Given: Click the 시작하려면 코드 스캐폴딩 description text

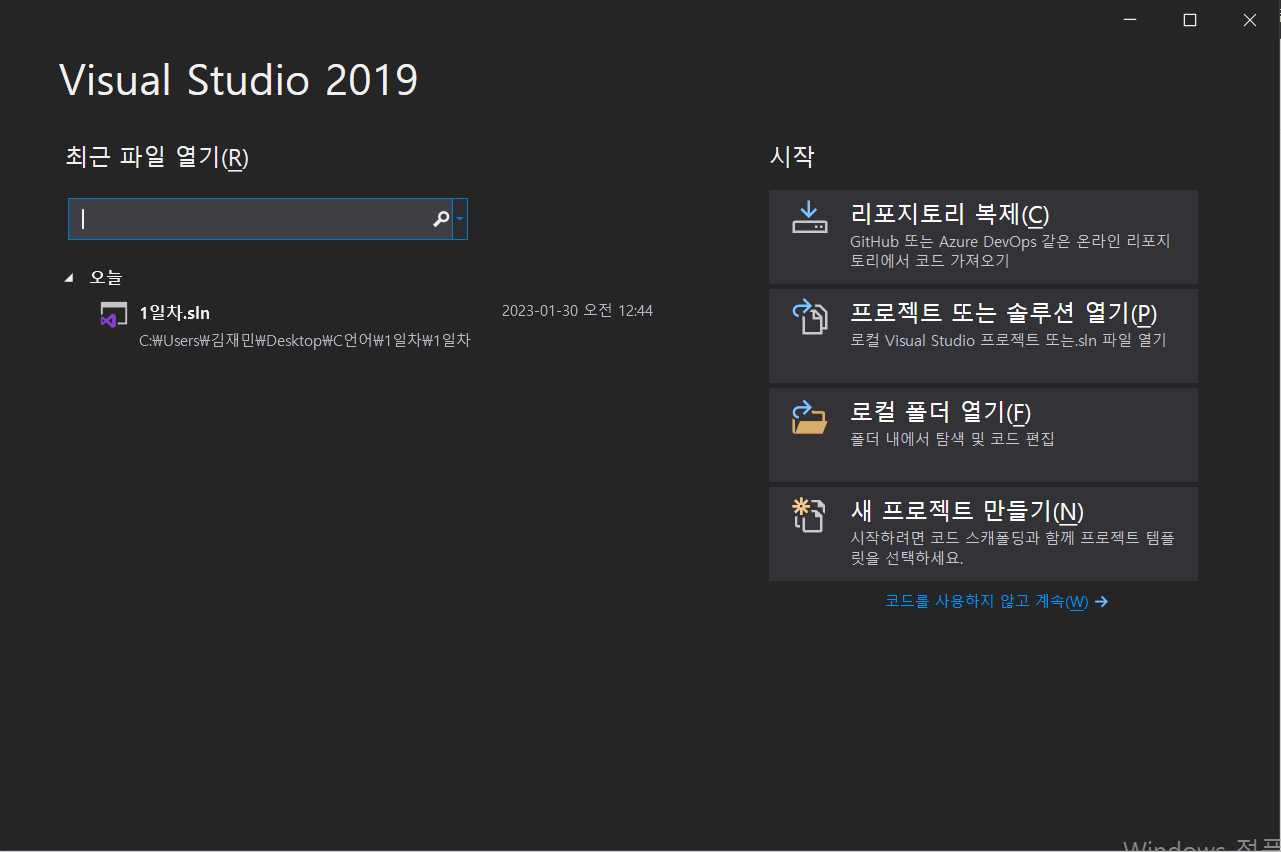Looking at the screenshot, I should [x=1012, y=548].
